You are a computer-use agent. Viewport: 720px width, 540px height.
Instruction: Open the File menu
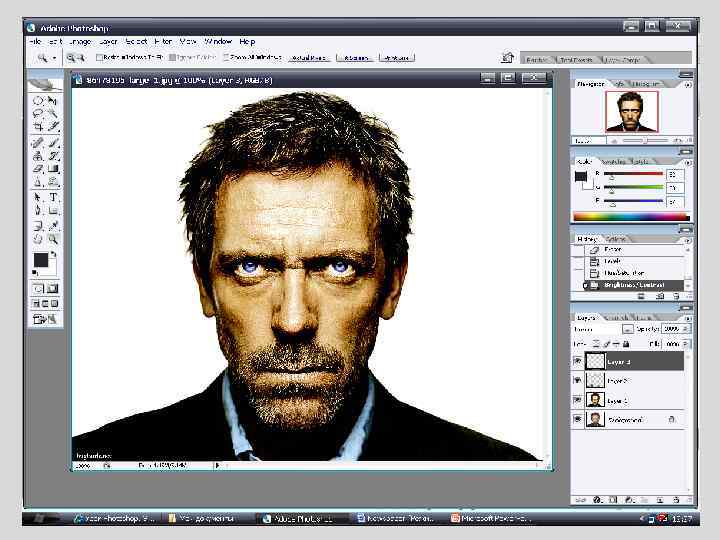[x=35, y=41]
